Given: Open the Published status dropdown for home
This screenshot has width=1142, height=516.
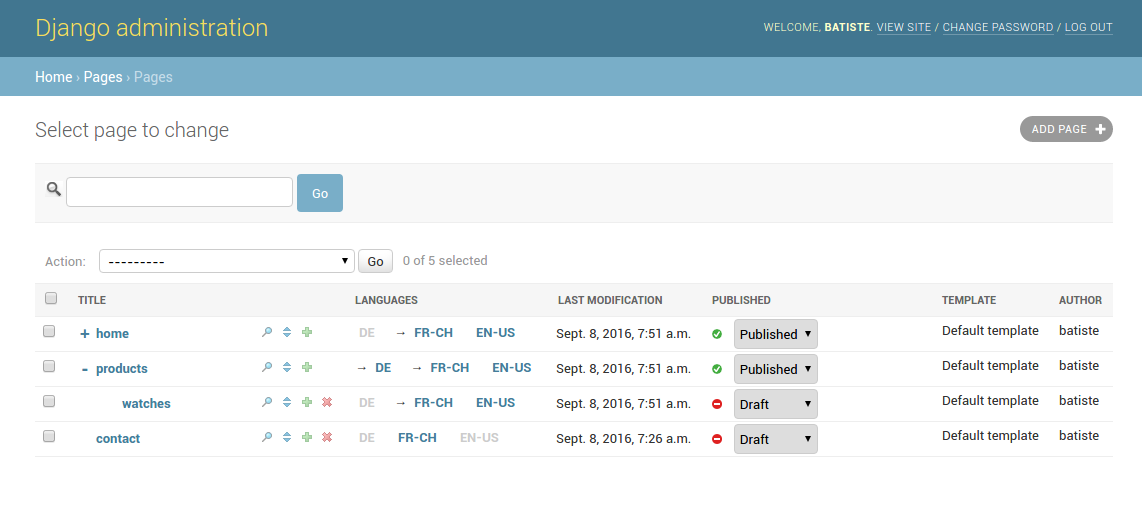Looking at the screenshot, I should [x=776, y=334].
